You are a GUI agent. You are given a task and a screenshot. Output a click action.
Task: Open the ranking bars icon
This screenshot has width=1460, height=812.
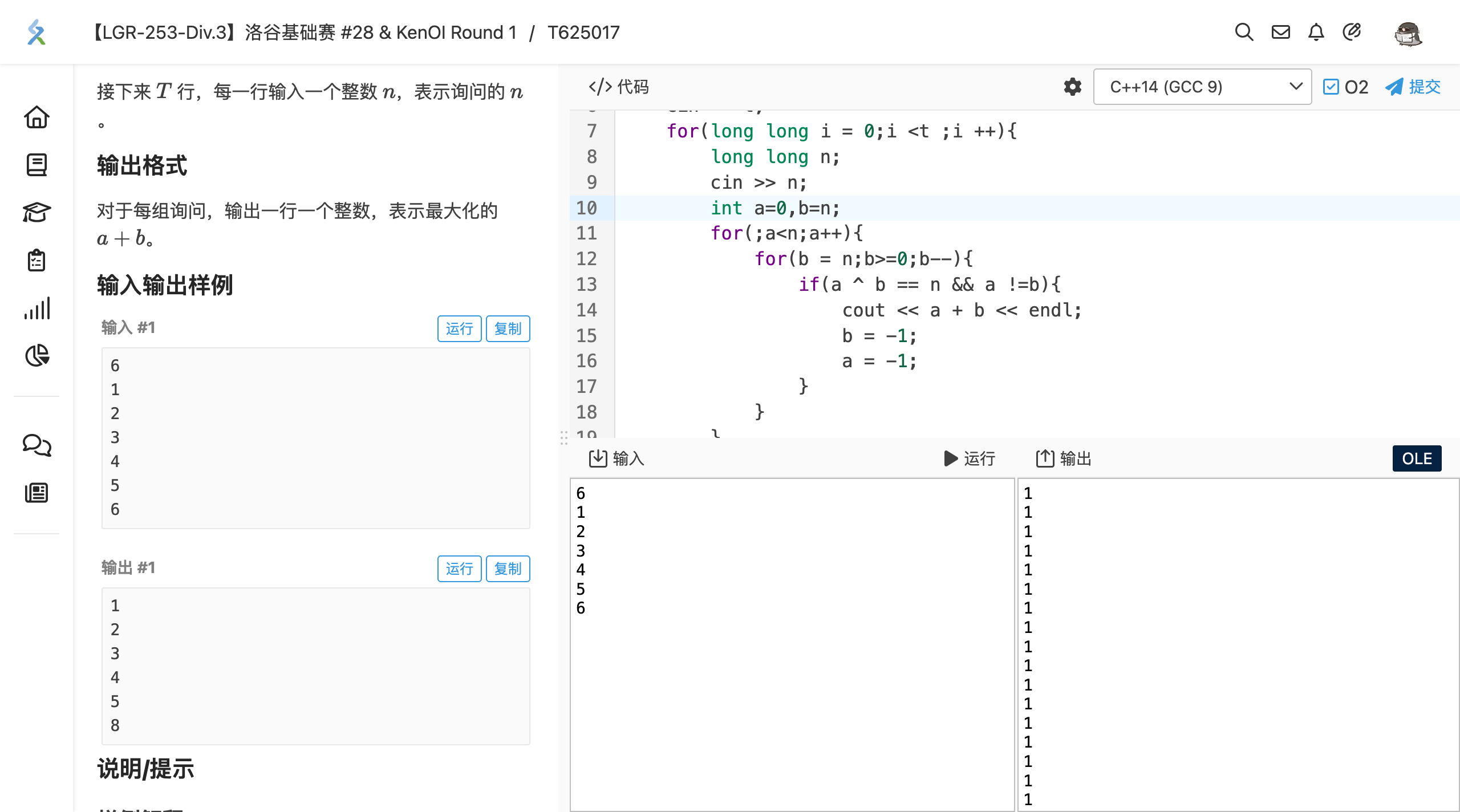coord(36,308)
